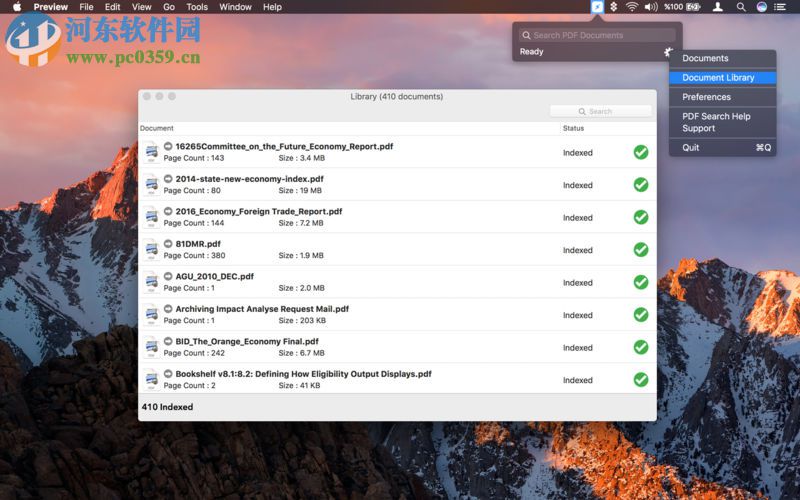800x500 pixels.
Task: Click 'Ready' status text in popup
Action: coord(532,52)
